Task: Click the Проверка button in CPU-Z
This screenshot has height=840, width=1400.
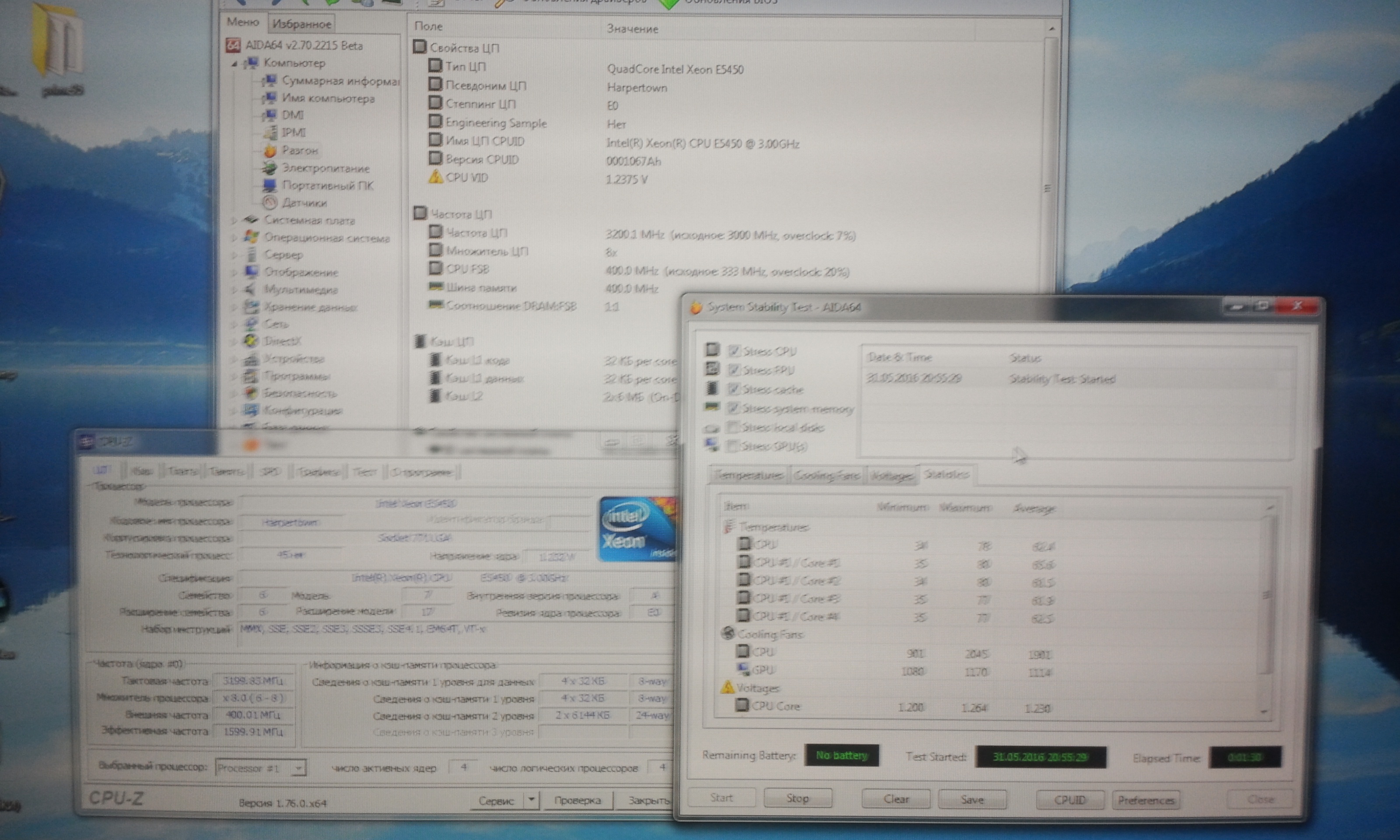Action: pyautogui.click(x=578, y=800)
